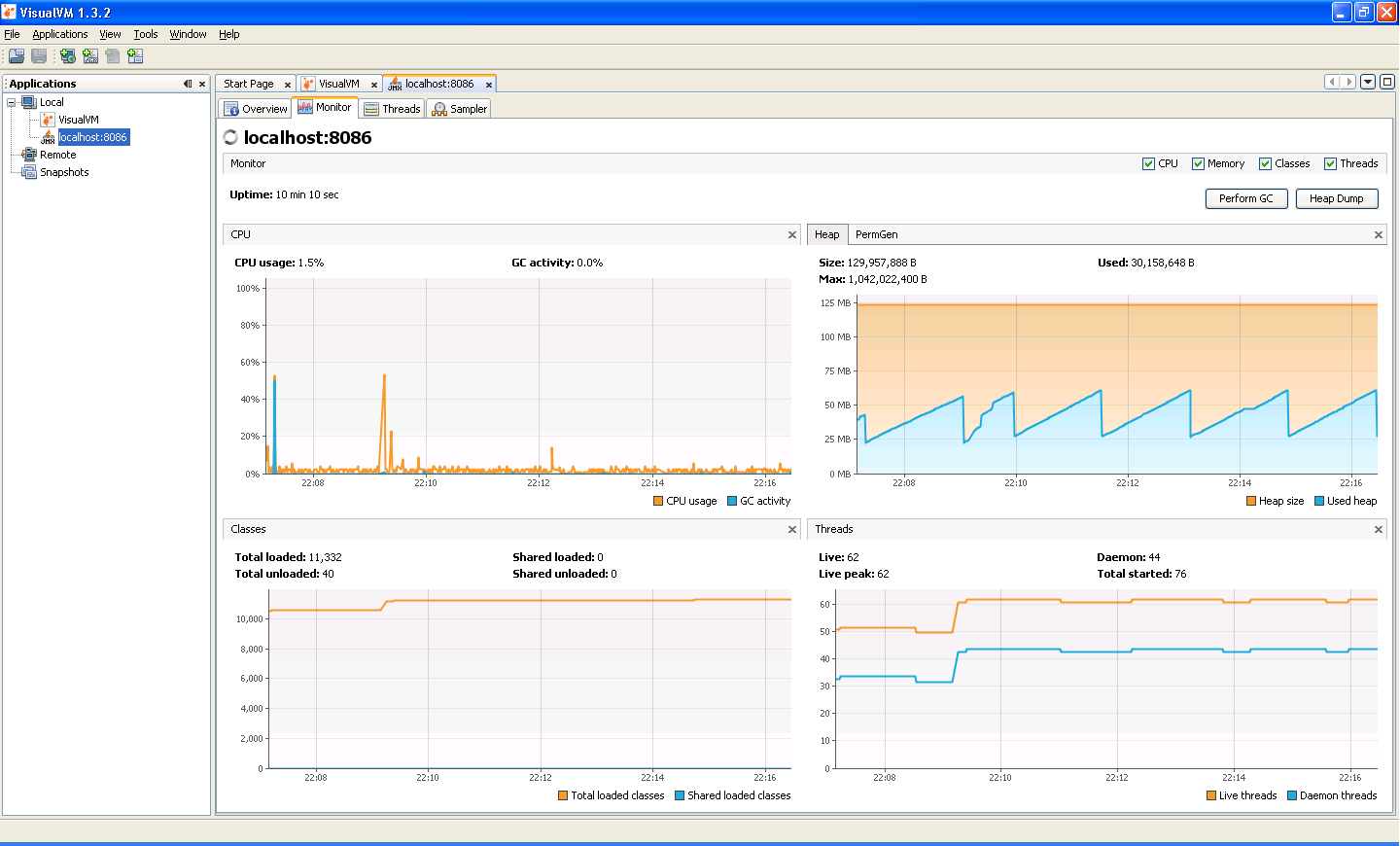The height and width of the screenshot is (846, 1400).
Task: Click the Add VM Coredump toolbar icon
Action: (x=113, y=56)
